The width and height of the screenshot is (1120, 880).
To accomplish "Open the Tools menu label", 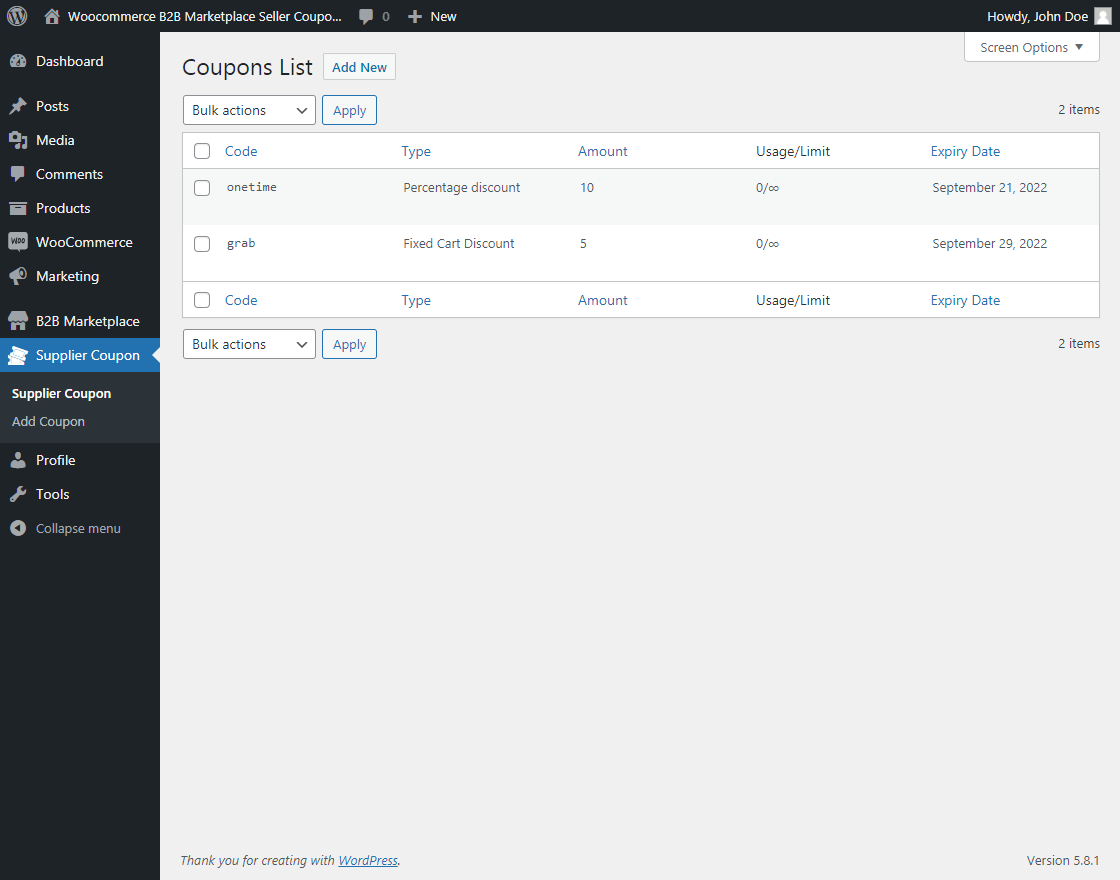I will click(x=52, y=494).
